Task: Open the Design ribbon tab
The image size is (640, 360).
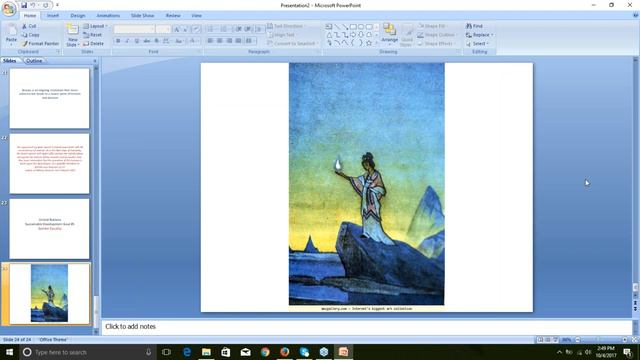Action: [x=78, y=16]
